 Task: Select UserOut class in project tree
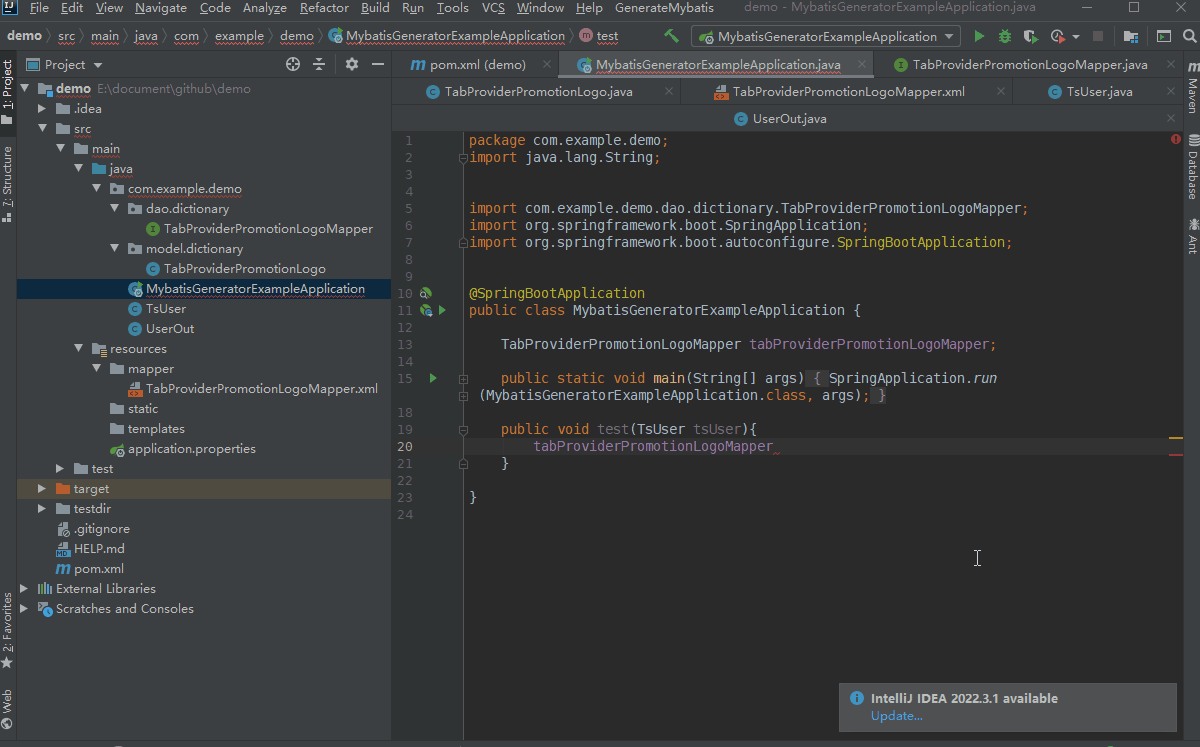[170, 329]
